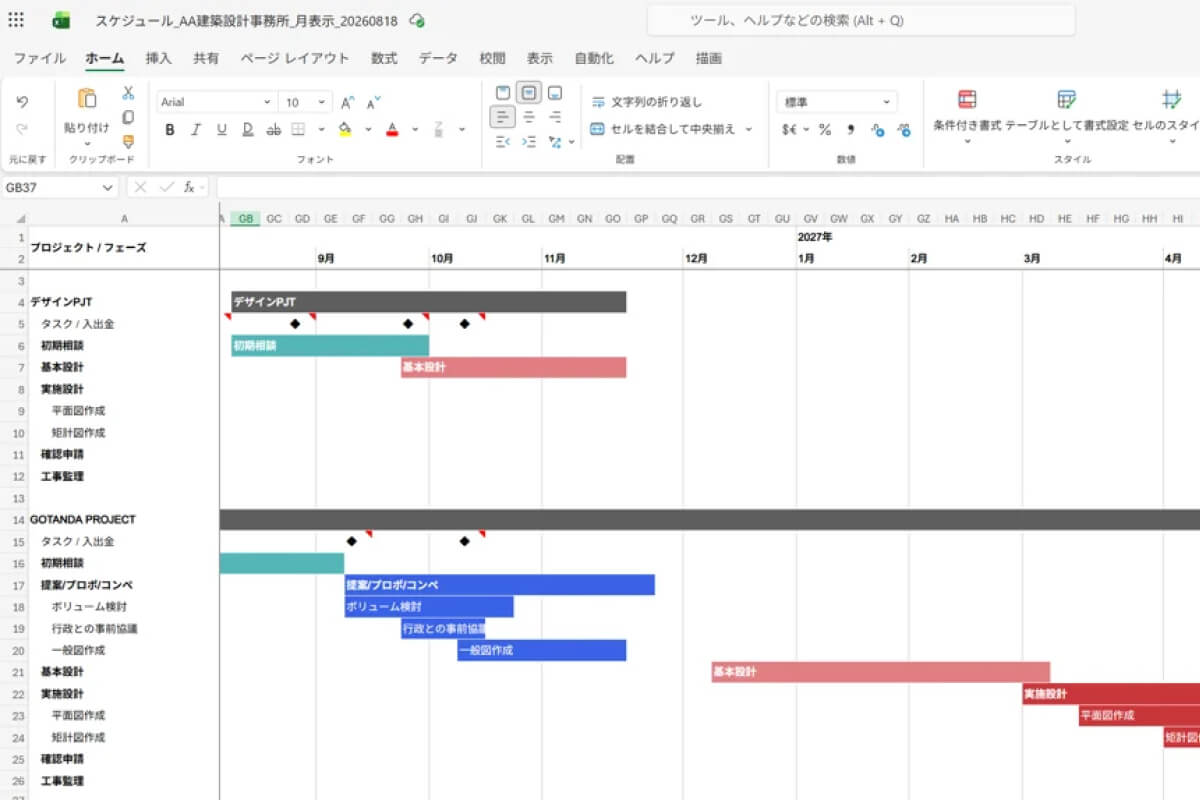Toggle Bold formatting
The height and width of the screenshot is (800, 1200).
coord(170,129)
